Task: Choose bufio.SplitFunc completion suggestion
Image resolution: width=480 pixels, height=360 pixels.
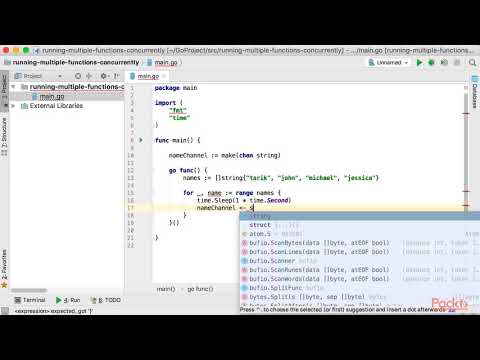Action: 360,288
